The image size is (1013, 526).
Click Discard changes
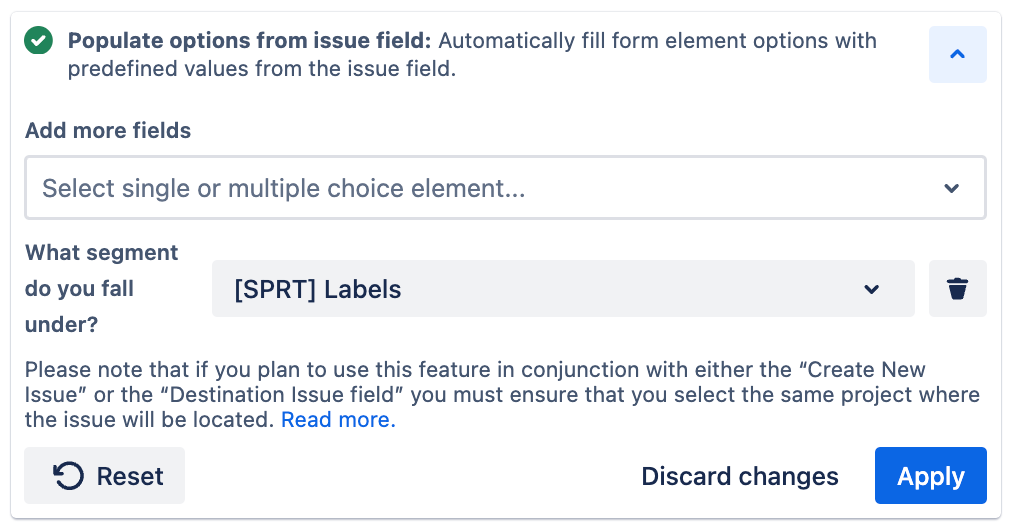[x=739, y=476]
